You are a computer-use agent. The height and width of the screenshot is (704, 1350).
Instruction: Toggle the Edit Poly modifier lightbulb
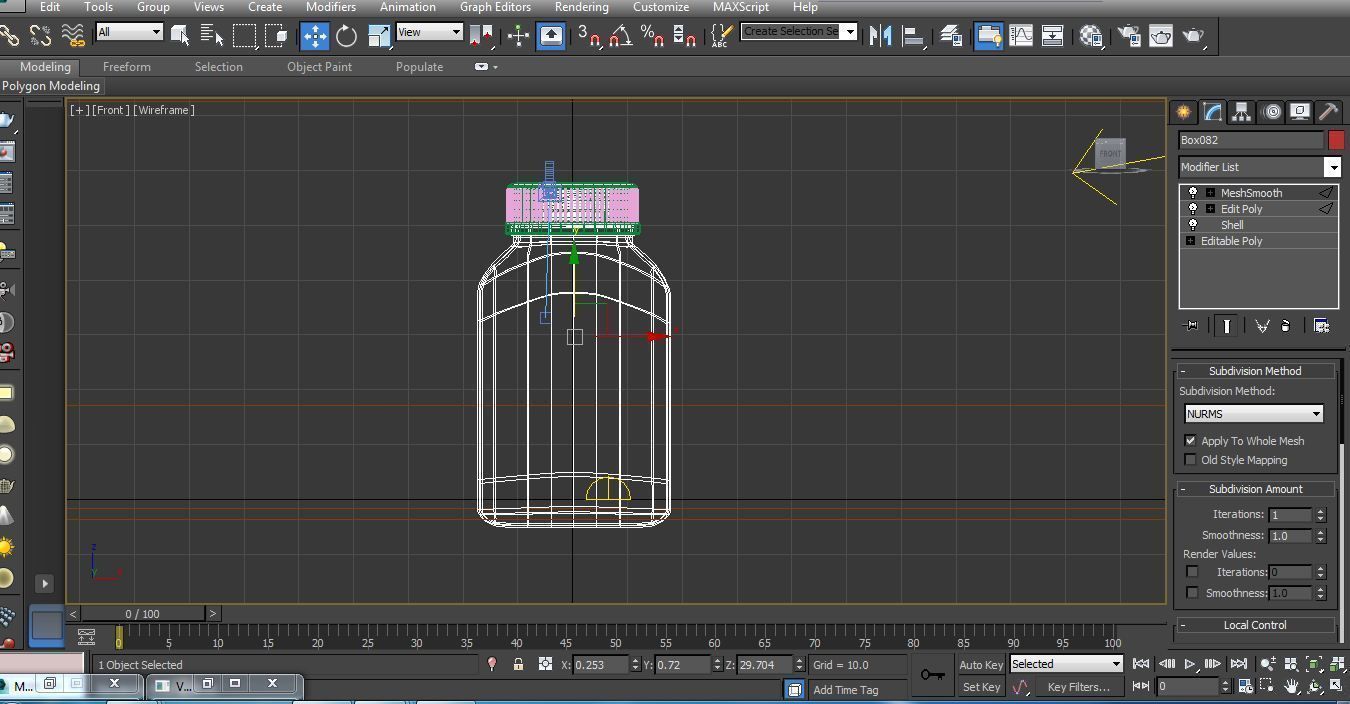(x=1192, y=209)
